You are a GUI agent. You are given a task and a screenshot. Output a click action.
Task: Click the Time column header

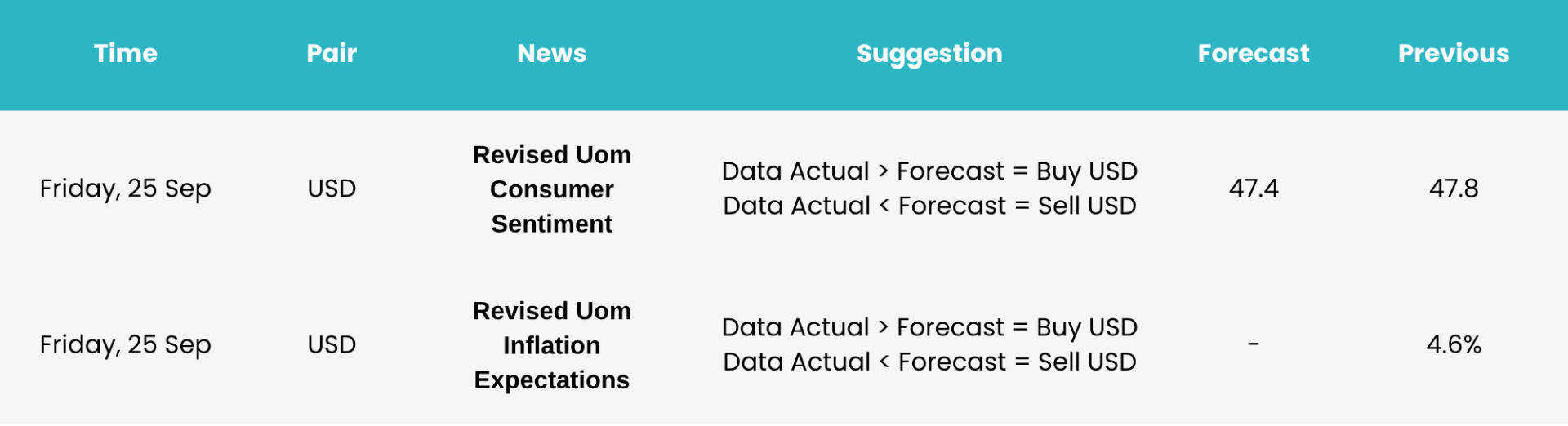pyautogui.click(x=125, y=53)
